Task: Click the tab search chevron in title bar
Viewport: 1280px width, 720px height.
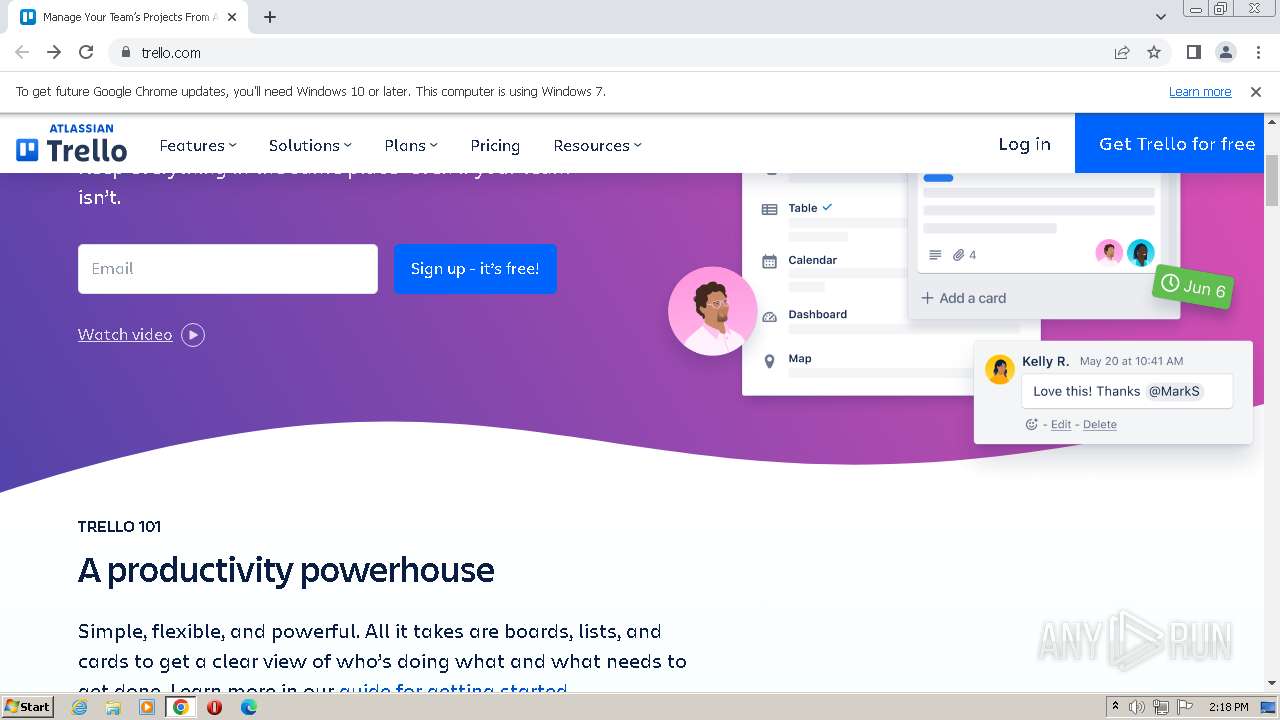Action: click(1160, 17)
